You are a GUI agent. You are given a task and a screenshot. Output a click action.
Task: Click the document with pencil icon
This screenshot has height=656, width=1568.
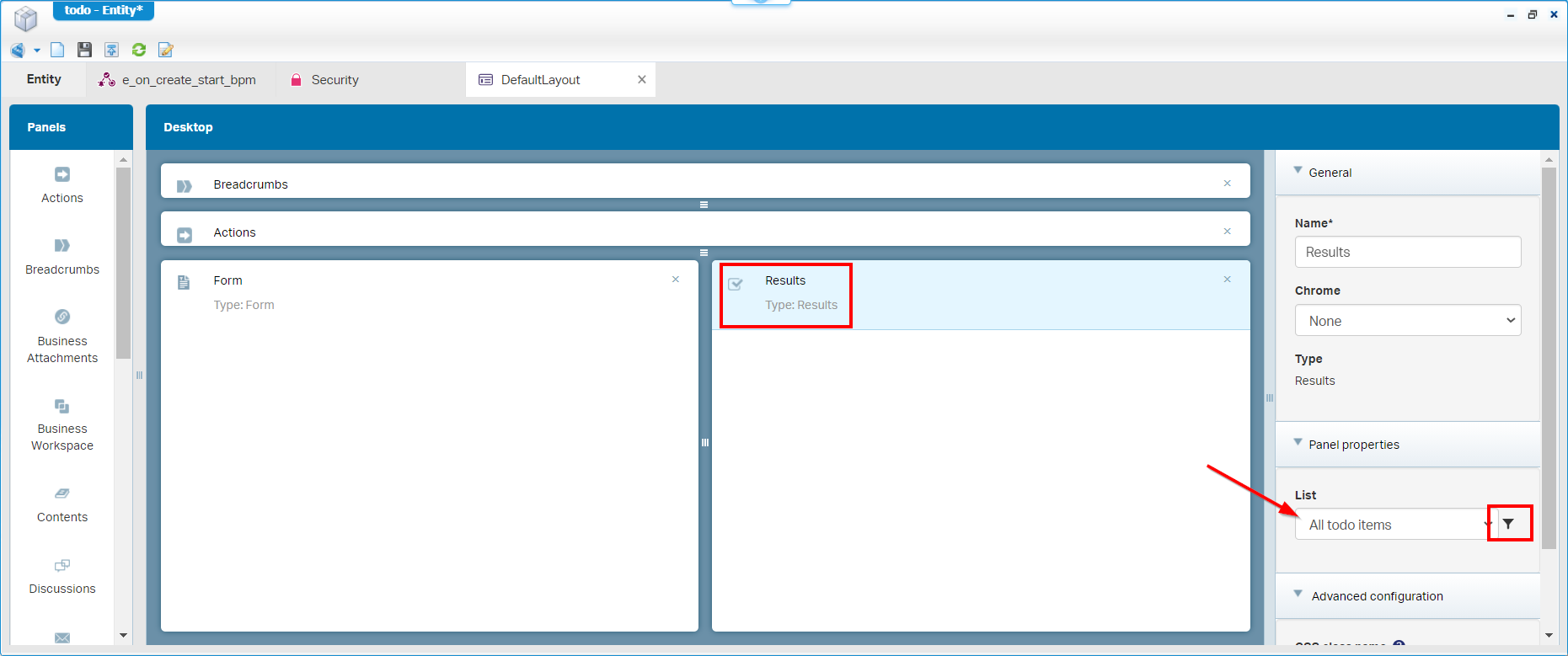coord(166,50)
